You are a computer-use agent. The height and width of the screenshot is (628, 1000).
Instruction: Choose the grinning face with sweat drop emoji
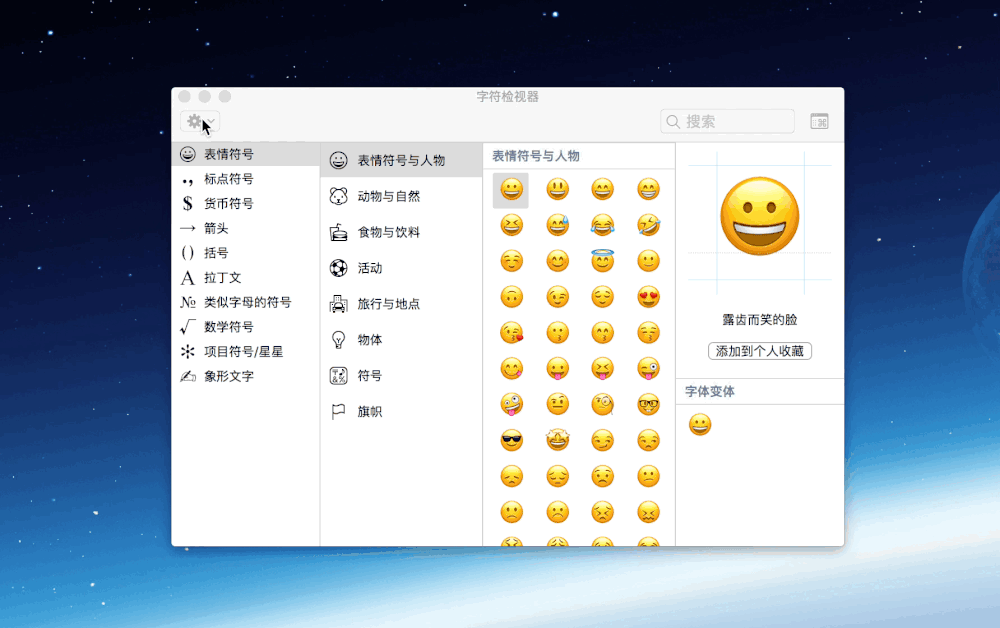pos(557,225)
